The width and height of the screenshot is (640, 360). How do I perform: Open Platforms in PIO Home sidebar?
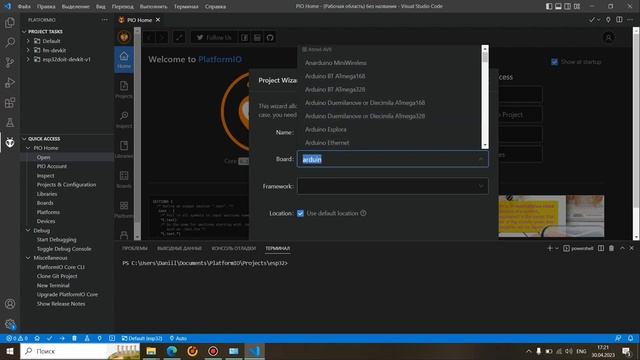point(124,209)
